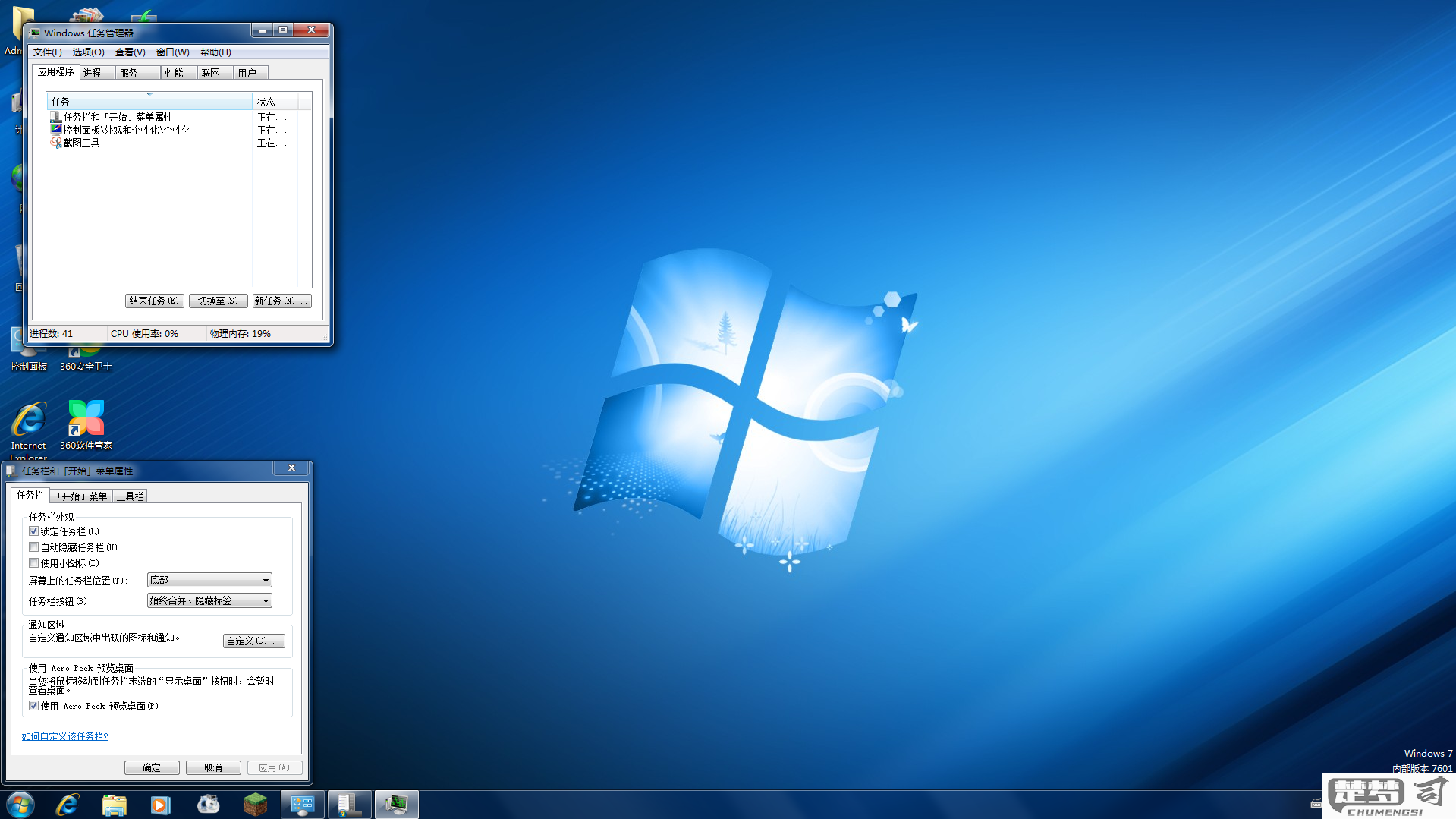Switch to 联网 tab

coord(215,73)
